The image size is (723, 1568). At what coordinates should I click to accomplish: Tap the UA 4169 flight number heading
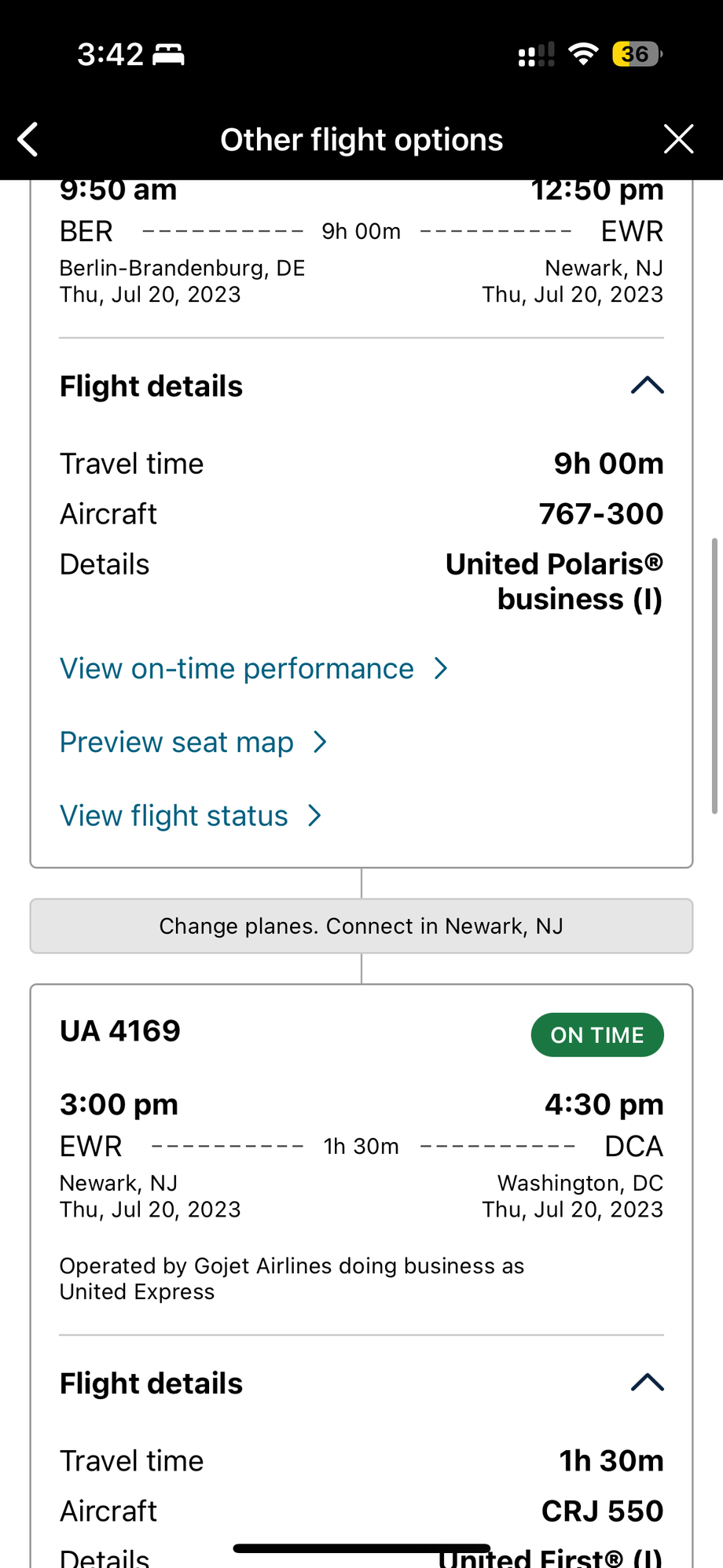[x=120, y=1031]
